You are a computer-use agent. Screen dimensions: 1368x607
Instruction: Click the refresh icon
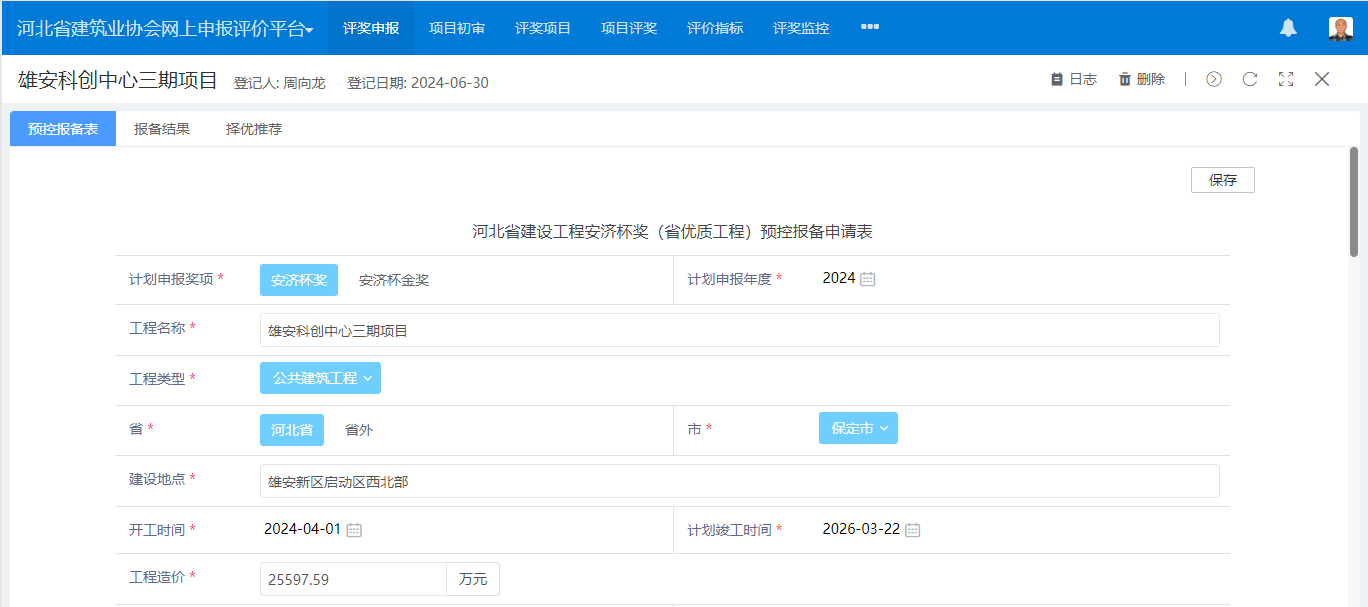coord(1250,79)
